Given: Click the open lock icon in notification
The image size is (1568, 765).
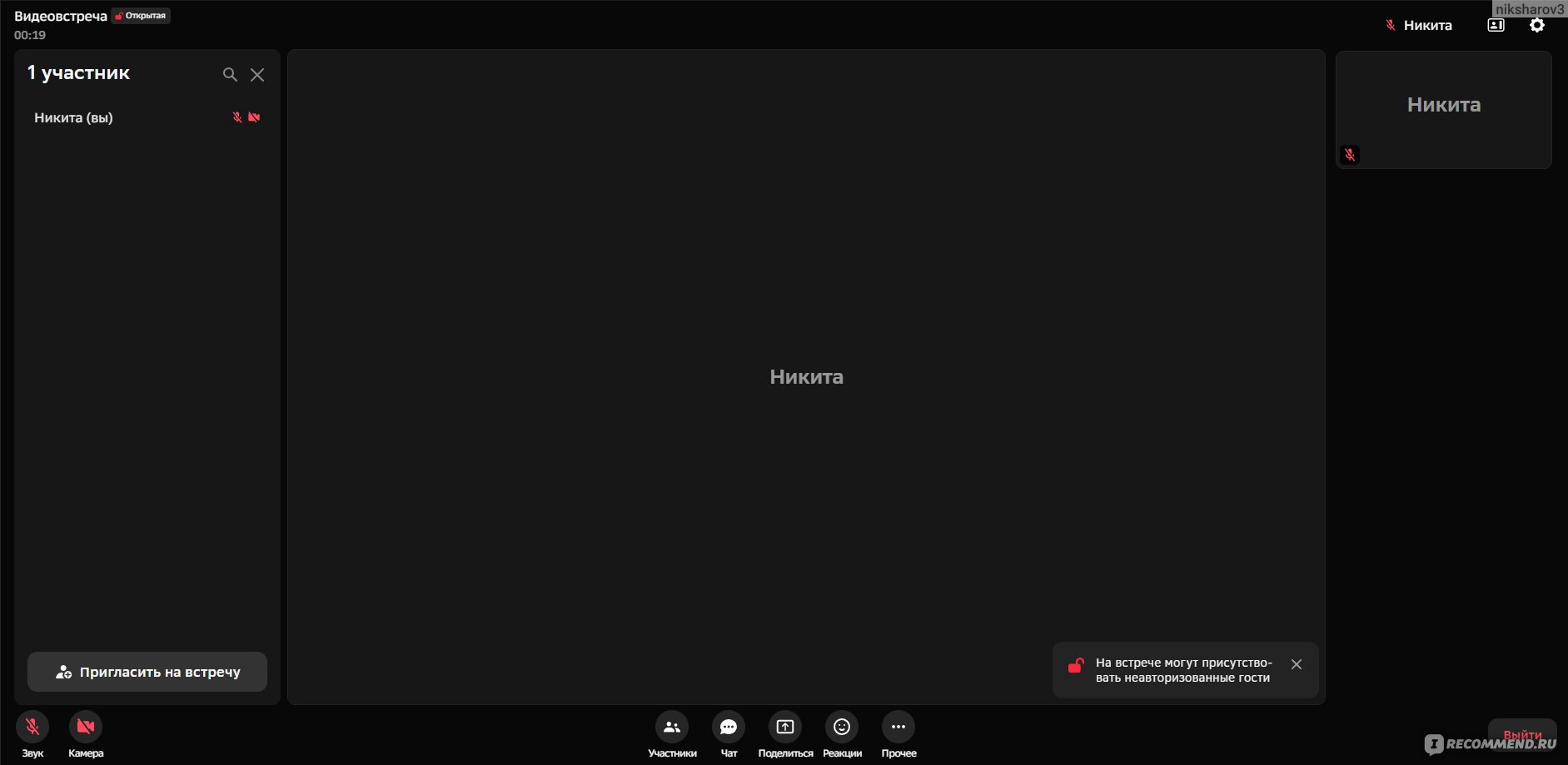Looking at the screenshot, I should point(1076,665).
